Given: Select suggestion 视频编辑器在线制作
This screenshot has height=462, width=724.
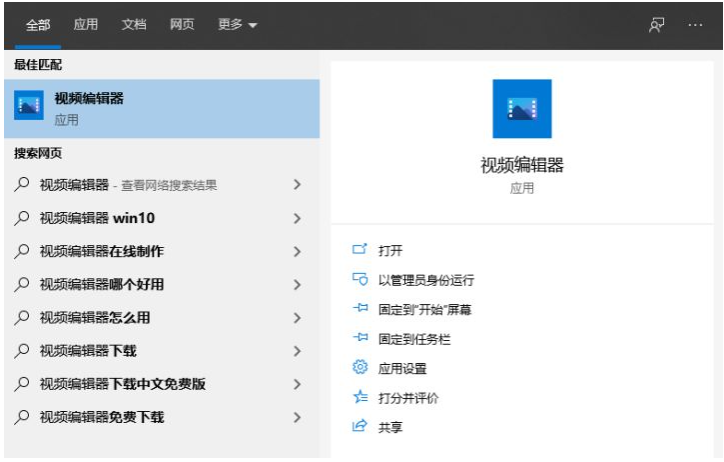Looking at the screenshot, I should click(x=102, y=251).
